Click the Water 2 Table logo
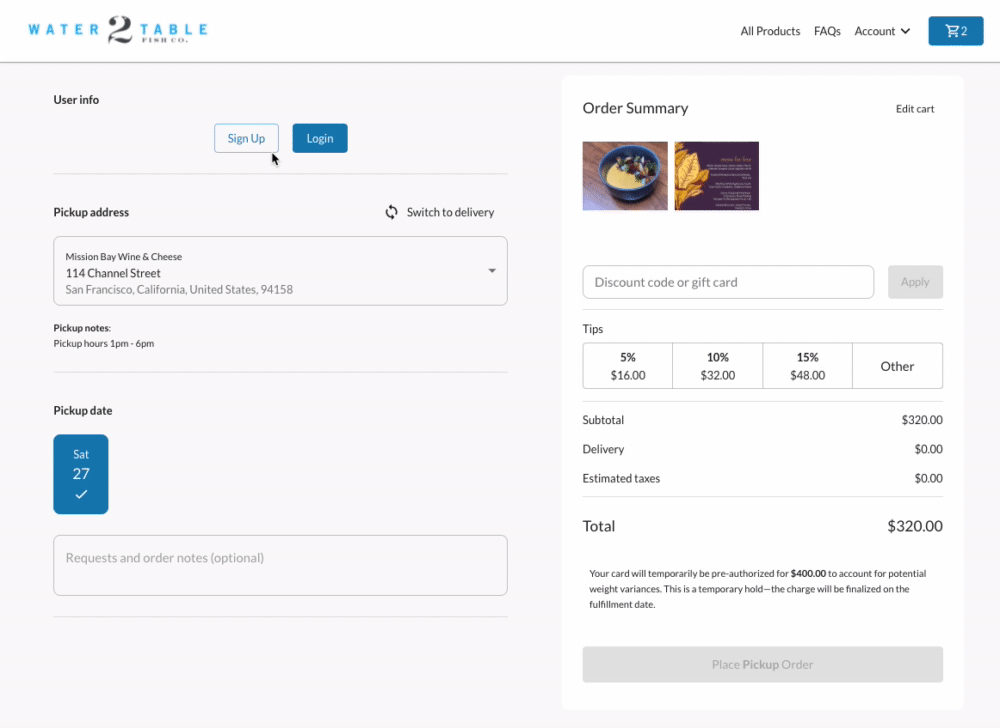Image resolution: width=1000 pixels, height=728 pixels. (118, 30)
